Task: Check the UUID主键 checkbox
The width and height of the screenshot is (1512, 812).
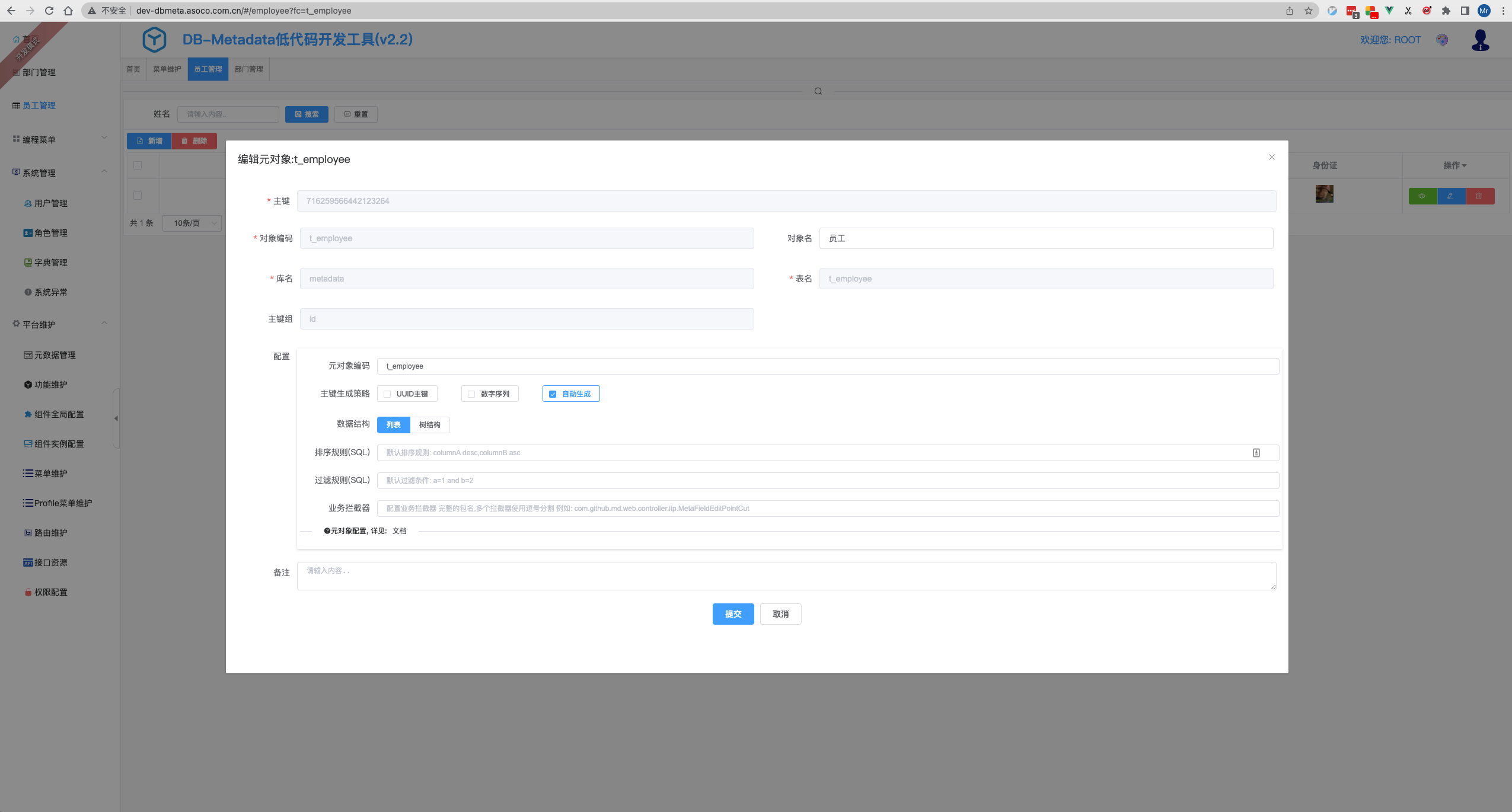Action: (387, 394)
